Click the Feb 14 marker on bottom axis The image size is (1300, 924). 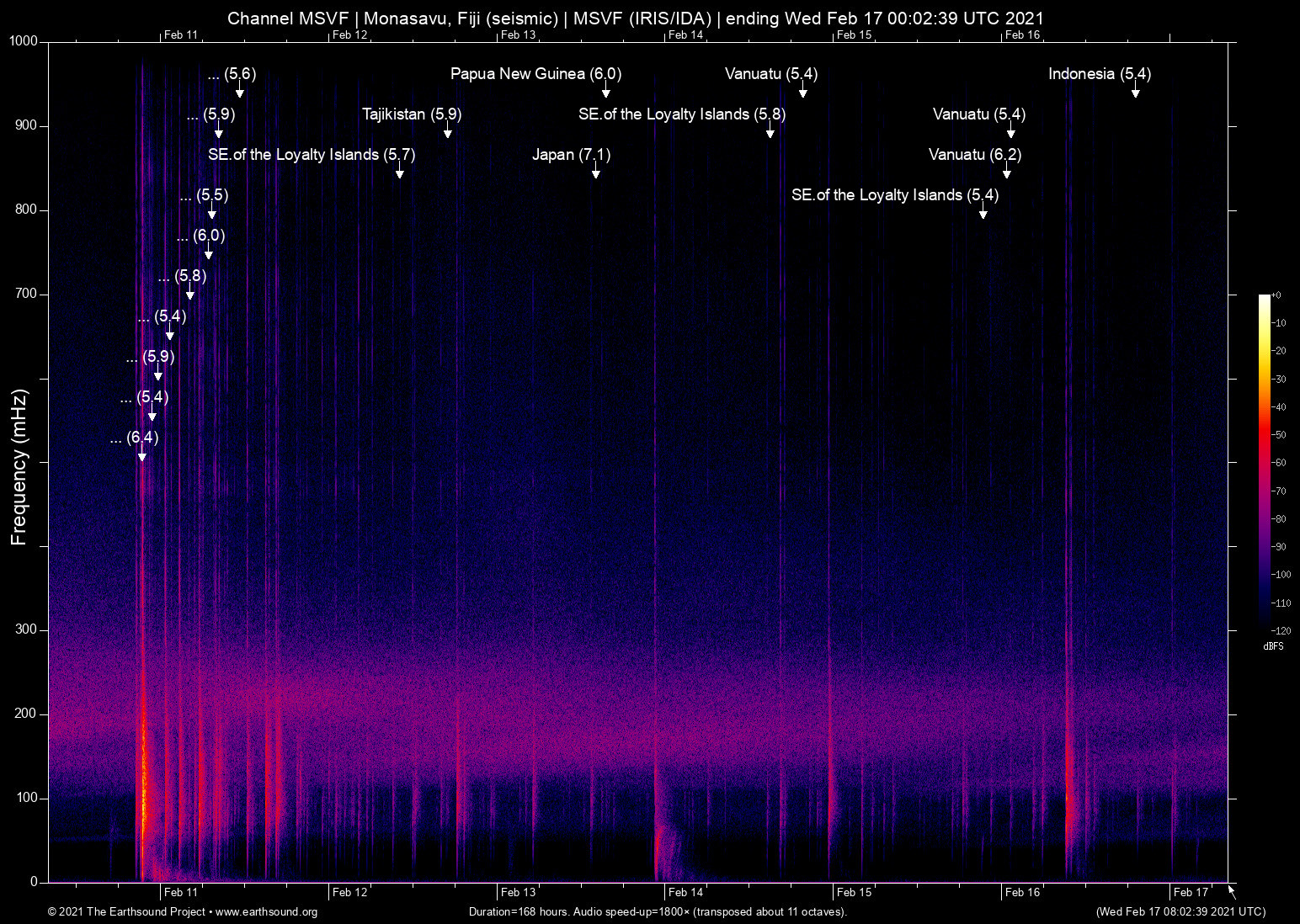pyautogui.click(x=685, y=892)
